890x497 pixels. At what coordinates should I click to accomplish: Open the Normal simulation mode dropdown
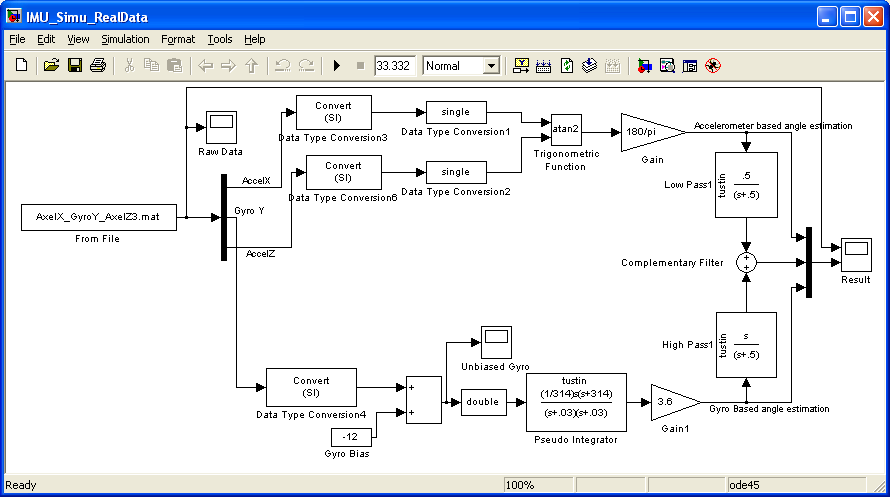[492, 66]
